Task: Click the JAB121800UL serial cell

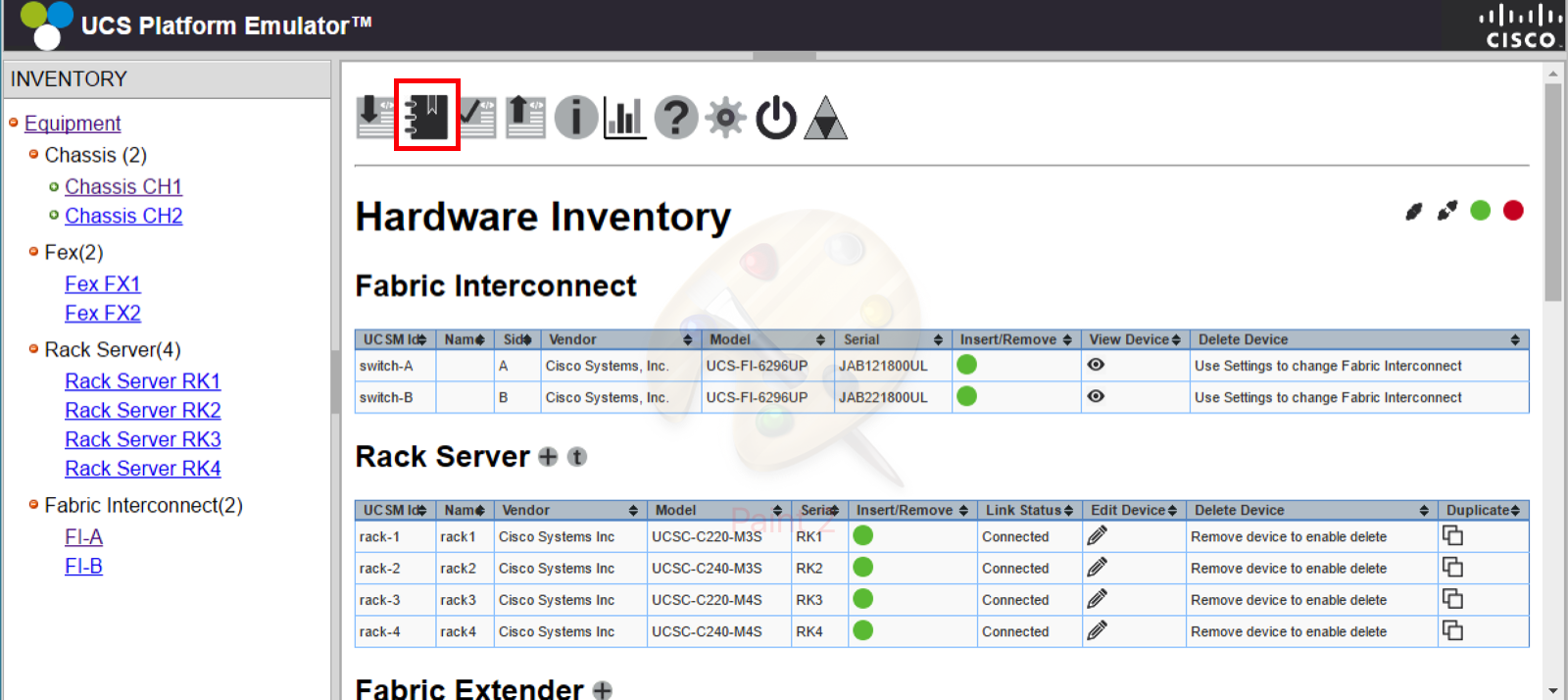Action: point(893,366)
